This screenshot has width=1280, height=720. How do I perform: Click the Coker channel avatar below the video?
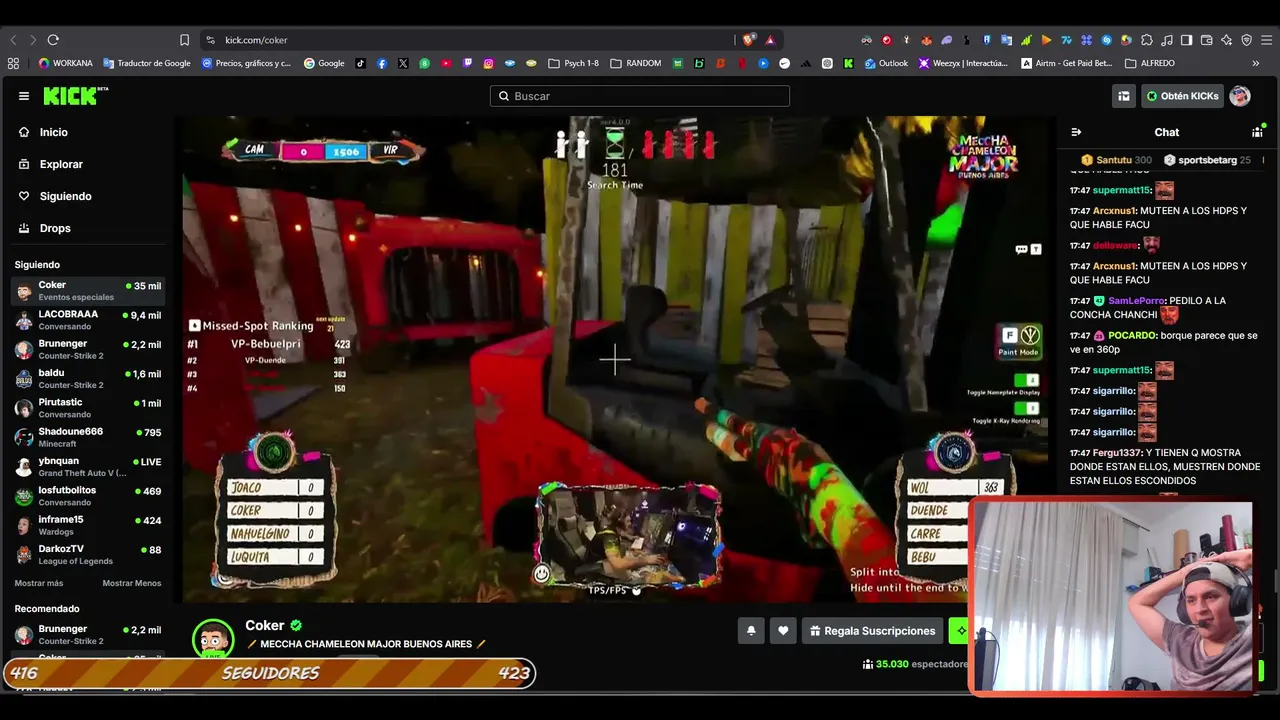coord(213,638)
